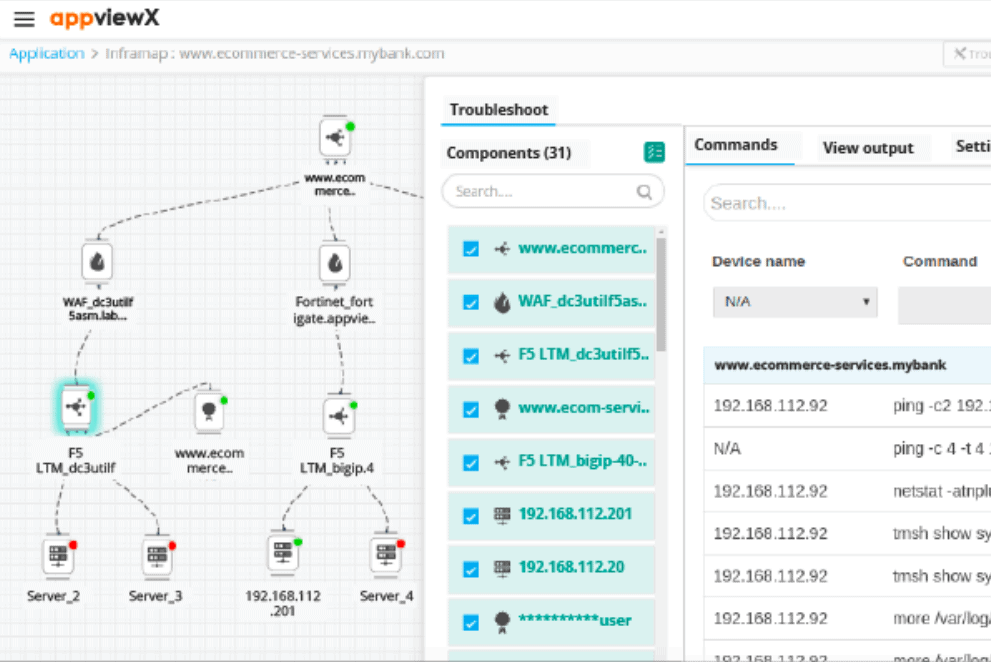Click the components list scrollbar
991x662 pixels.
coord(661,294)
